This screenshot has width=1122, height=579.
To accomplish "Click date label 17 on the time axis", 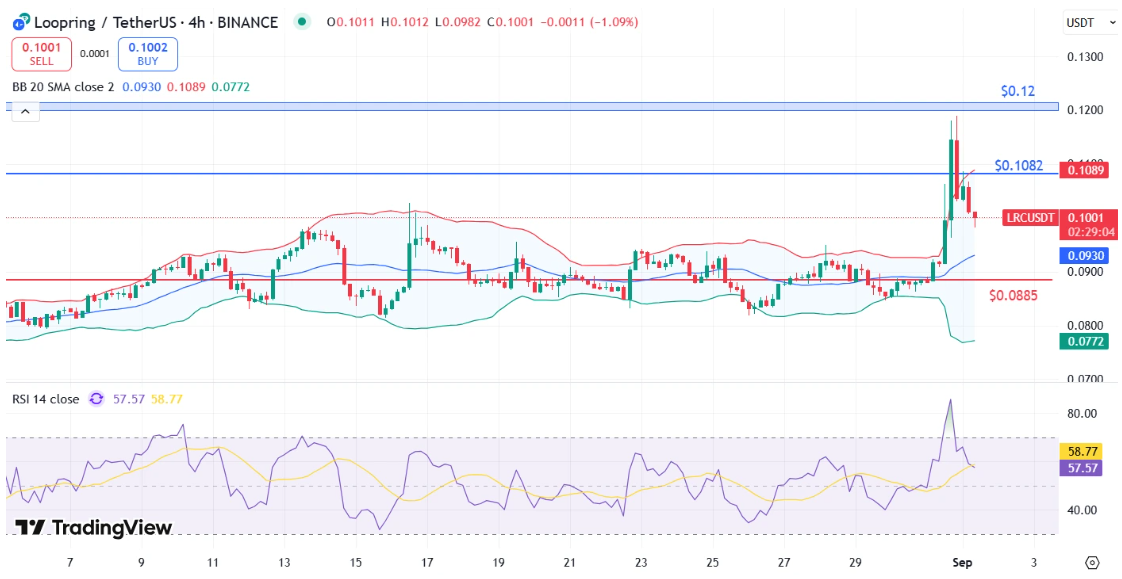I will (427, 562).
